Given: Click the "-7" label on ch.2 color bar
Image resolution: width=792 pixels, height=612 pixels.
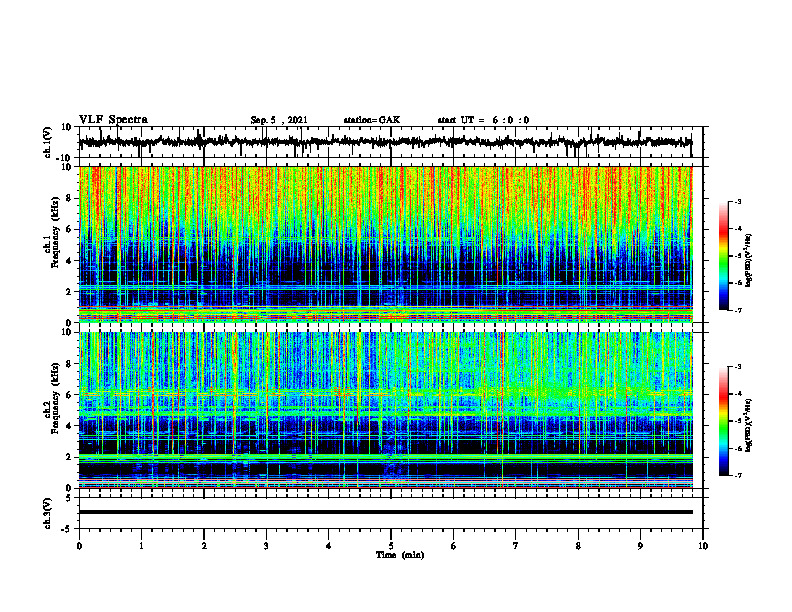Looking at the screenshot, I should [737, 475].
